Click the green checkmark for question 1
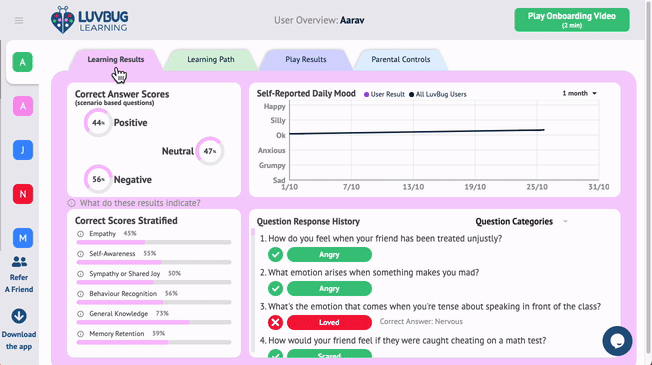The width and height of the screenshot is (652, 365). pyautogui.click(x=275, y=254)
